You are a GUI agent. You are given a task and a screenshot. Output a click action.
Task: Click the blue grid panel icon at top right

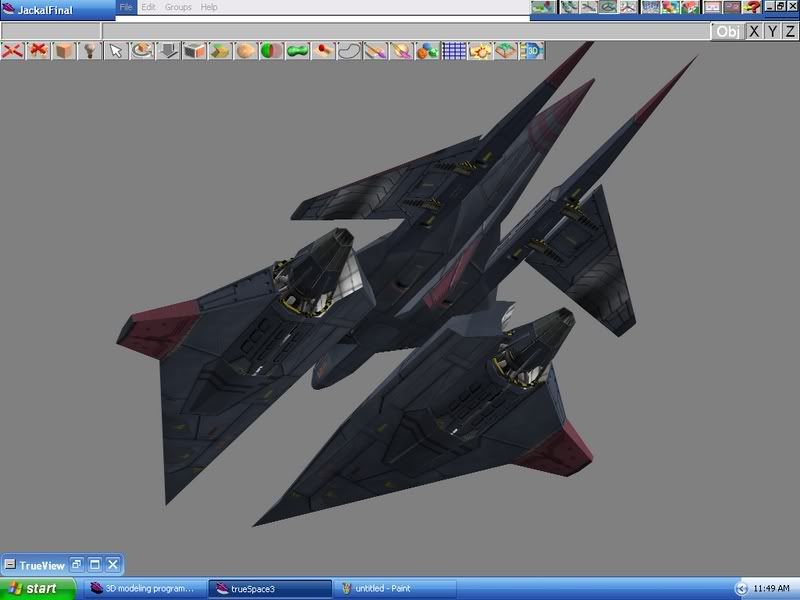pyautogui.click(x=651, y=7)
